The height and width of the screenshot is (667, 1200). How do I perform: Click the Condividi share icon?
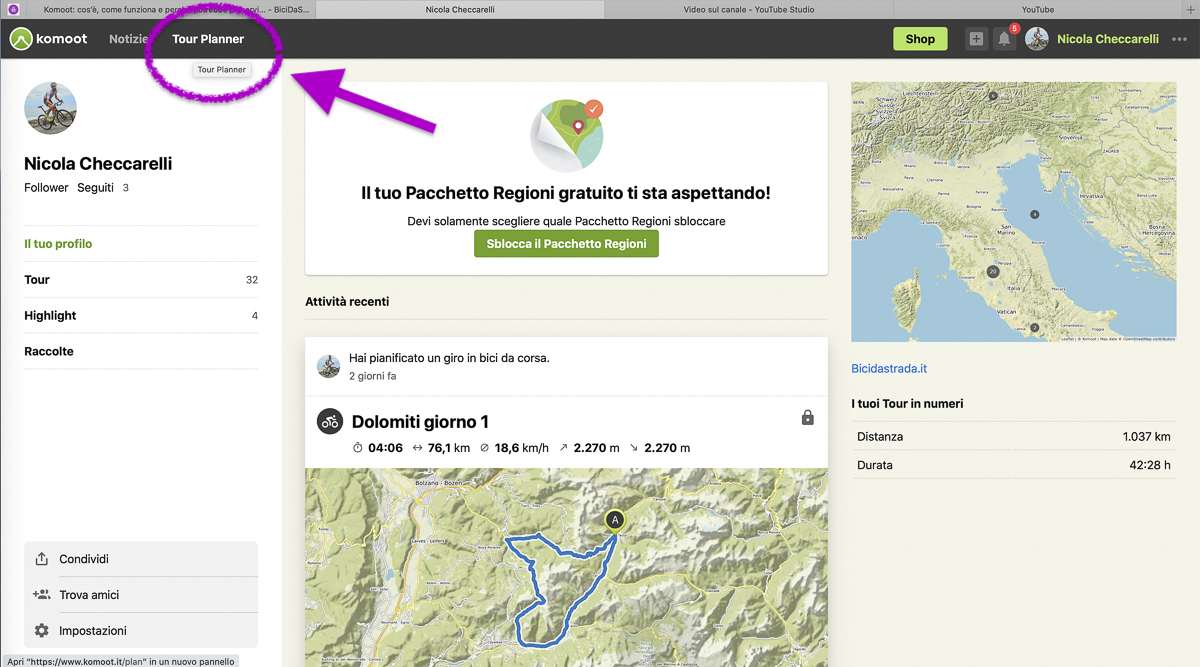(x=41, y=559)
